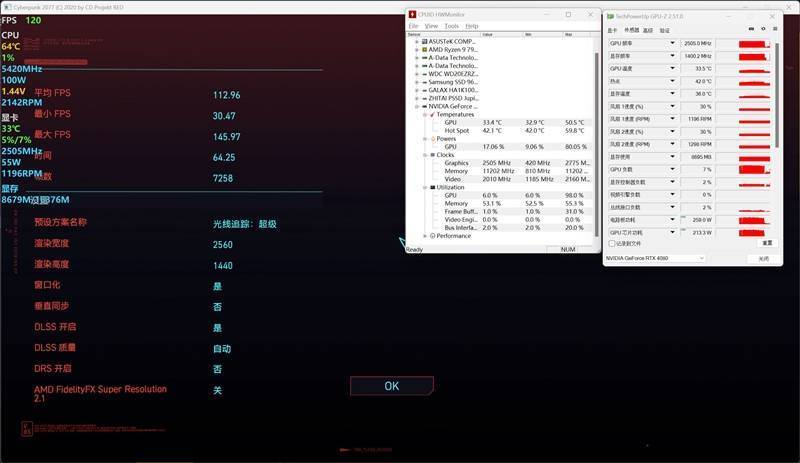
Task: Collapse Temperatures node in HWMonitor
Action: pyautogui.click(x=425, y=114)
